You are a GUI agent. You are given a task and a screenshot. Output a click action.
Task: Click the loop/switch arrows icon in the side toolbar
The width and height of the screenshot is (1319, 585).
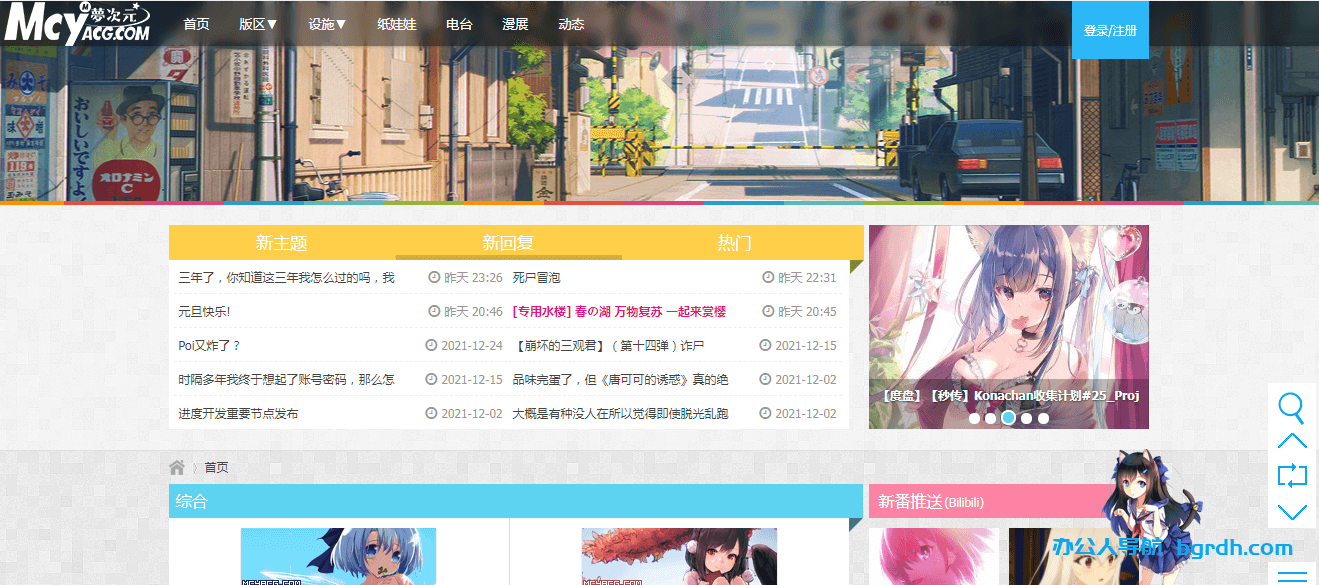pyautogui.click(x=1292, y=476)
